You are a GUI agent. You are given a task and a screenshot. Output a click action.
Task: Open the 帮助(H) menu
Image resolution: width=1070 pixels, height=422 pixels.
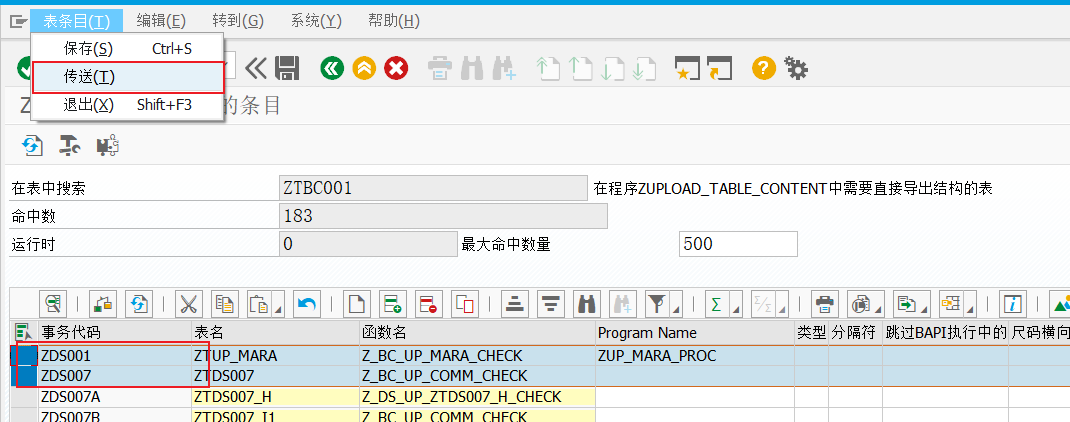(394, 21)
